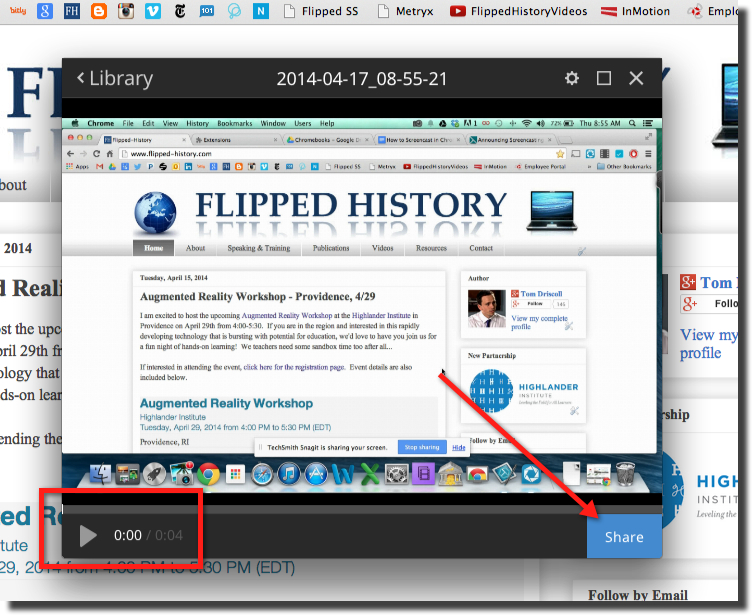Open the Metryx bookmark

click(x=405, y=11)
